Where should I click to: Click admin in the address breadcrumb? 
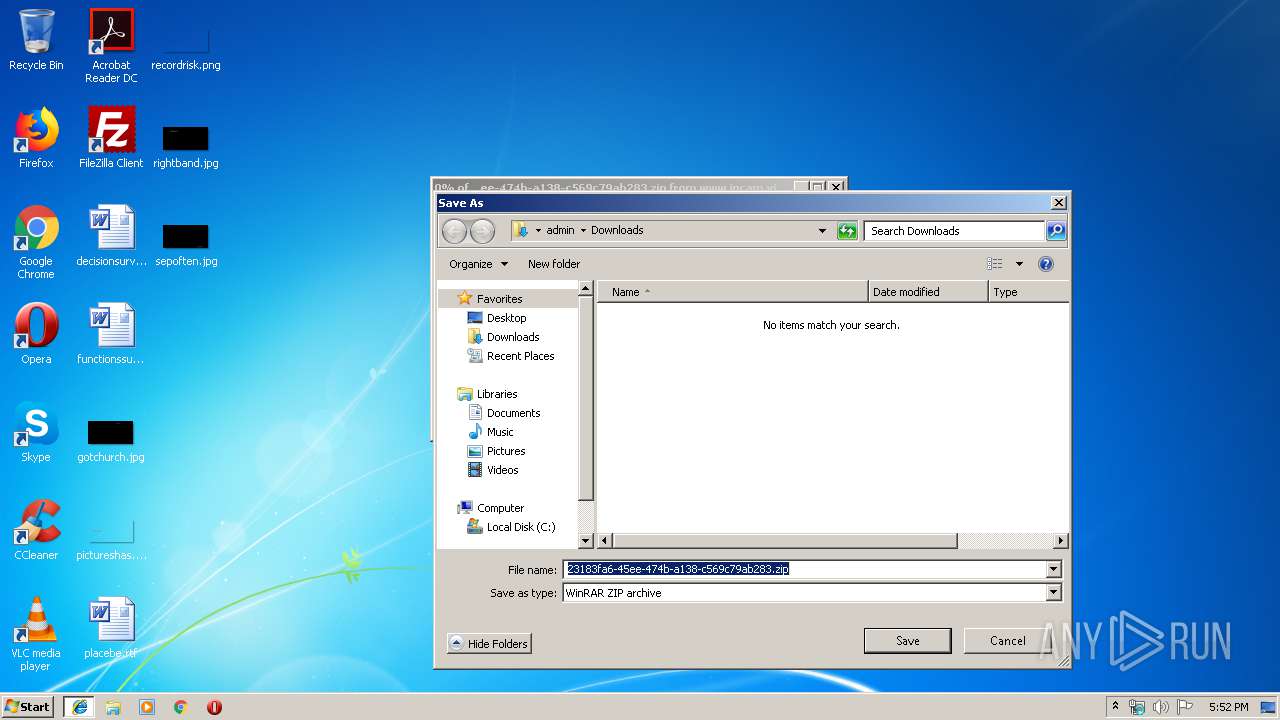tap(560, 230)
